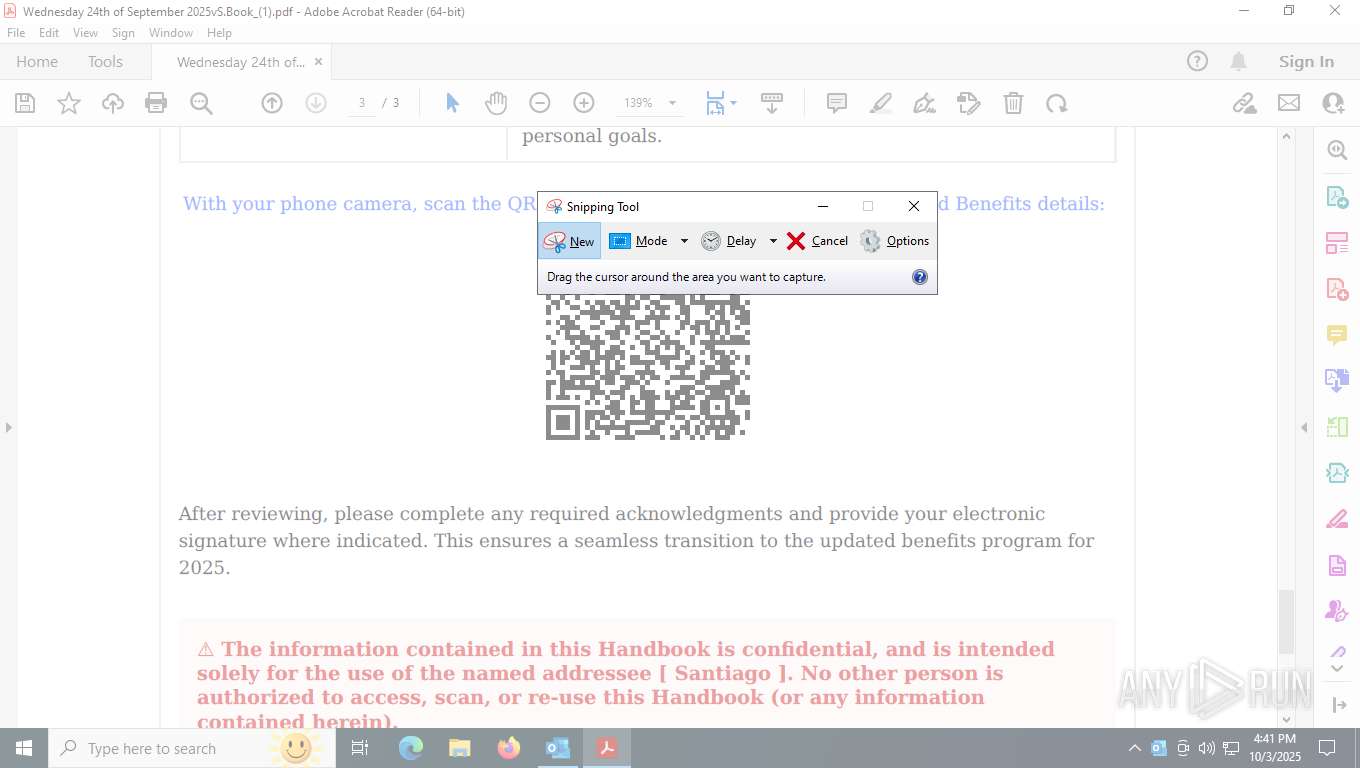Click the trash delete icon
Screen dimensions: 1360x768
(x=1013, y=103)
